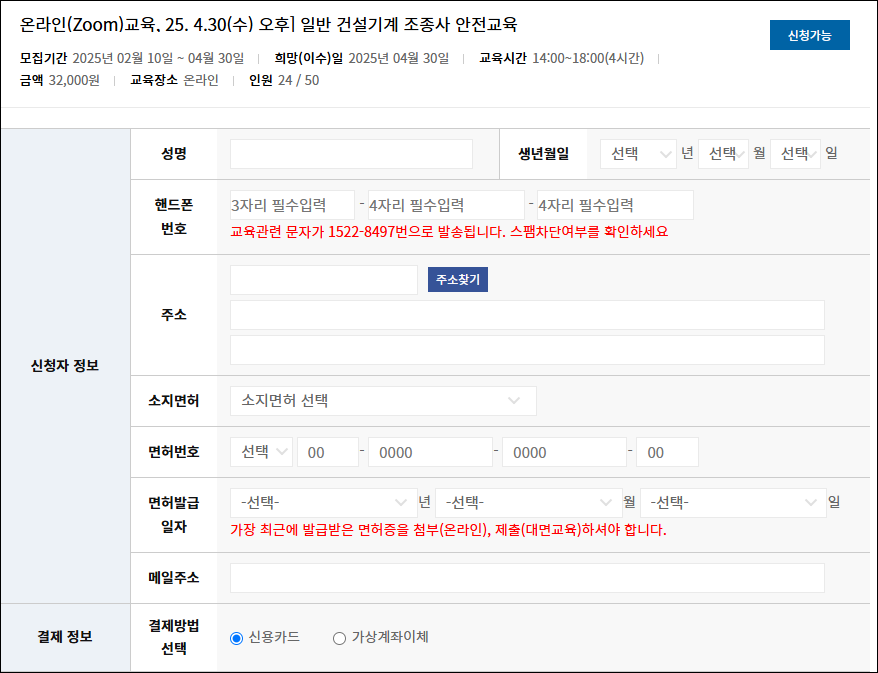Click the license number first 00 field
The image size is (878, 673).
[x=328, y=452]
